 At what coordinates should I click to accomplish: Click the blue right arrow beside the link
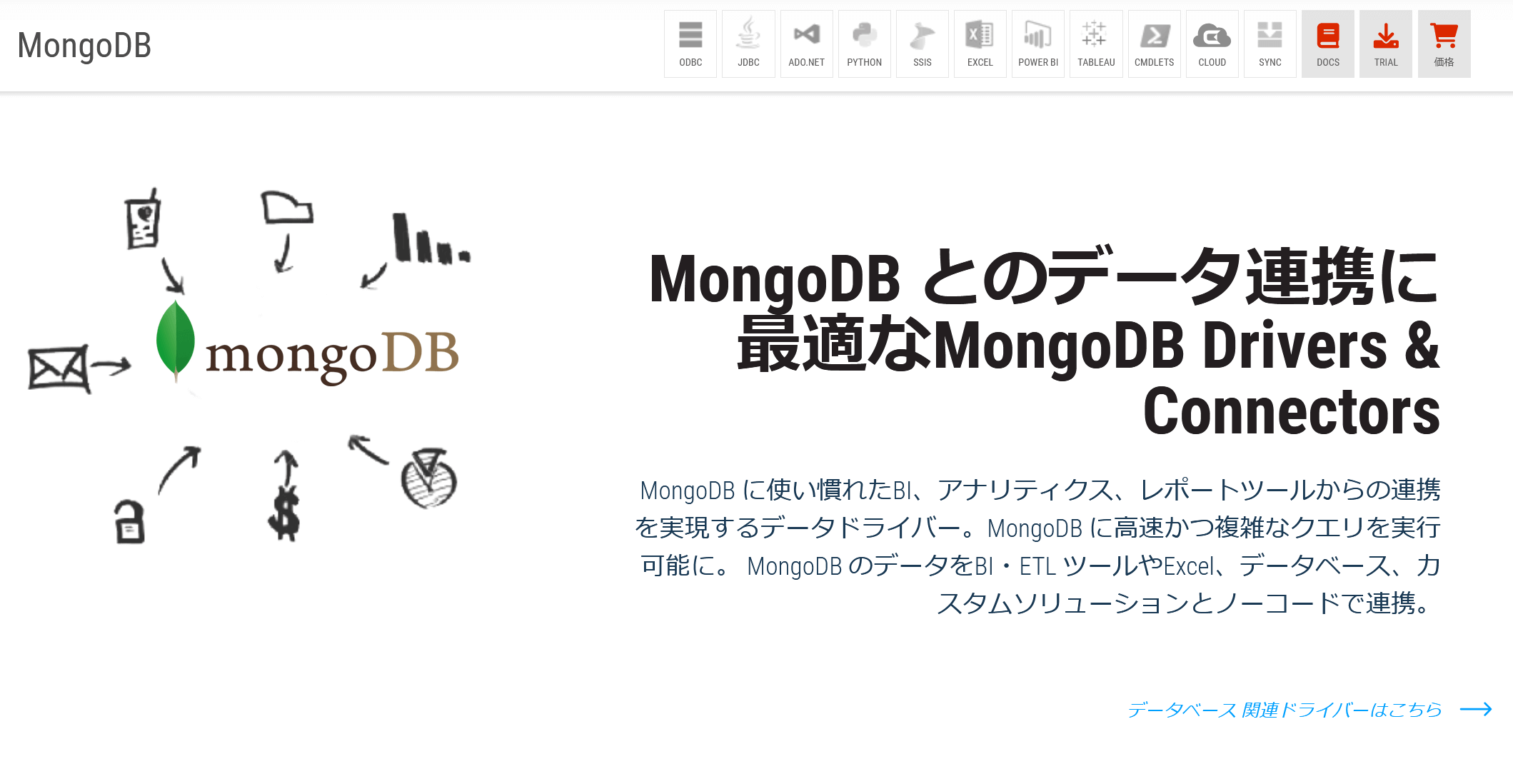click(x=1475, y=709)
